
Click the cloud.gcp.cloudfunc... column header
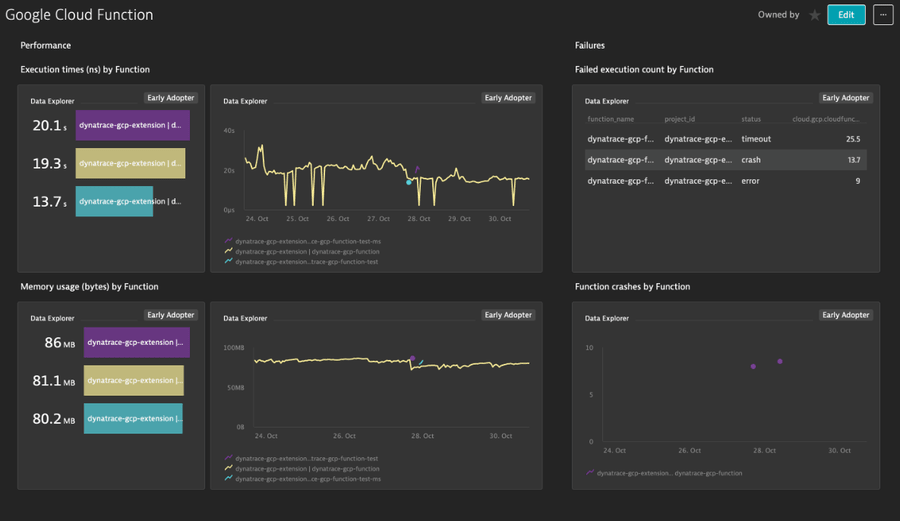click(x=826, y=119)
